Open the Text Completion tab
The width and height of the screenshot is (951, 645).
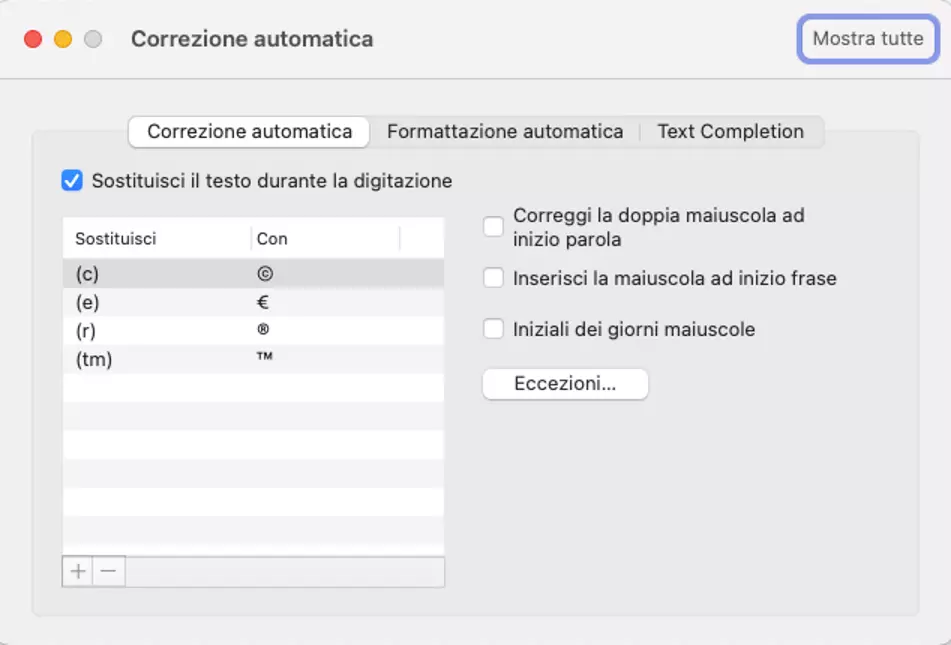(731, 132)
